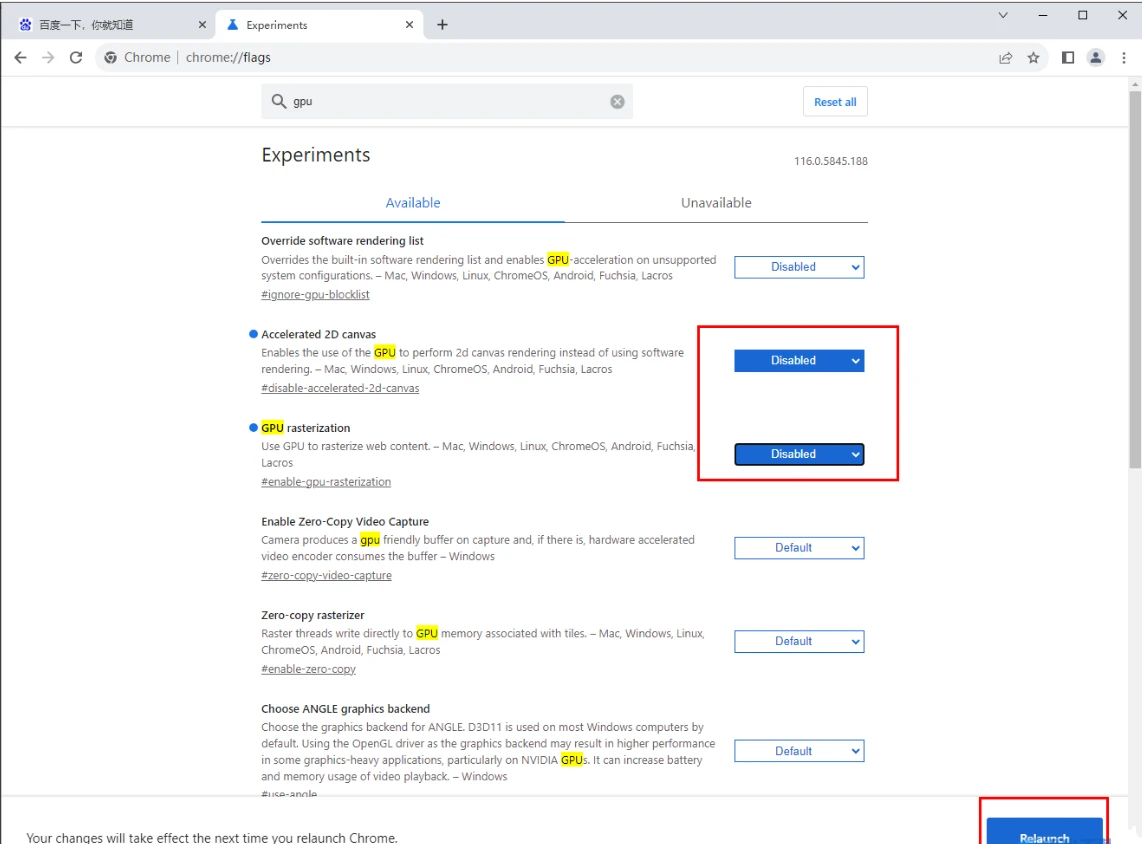Open Accelerated 2D canvas dropdown
The height and width of the screenshot is (844, 1142).
point(799,360)
